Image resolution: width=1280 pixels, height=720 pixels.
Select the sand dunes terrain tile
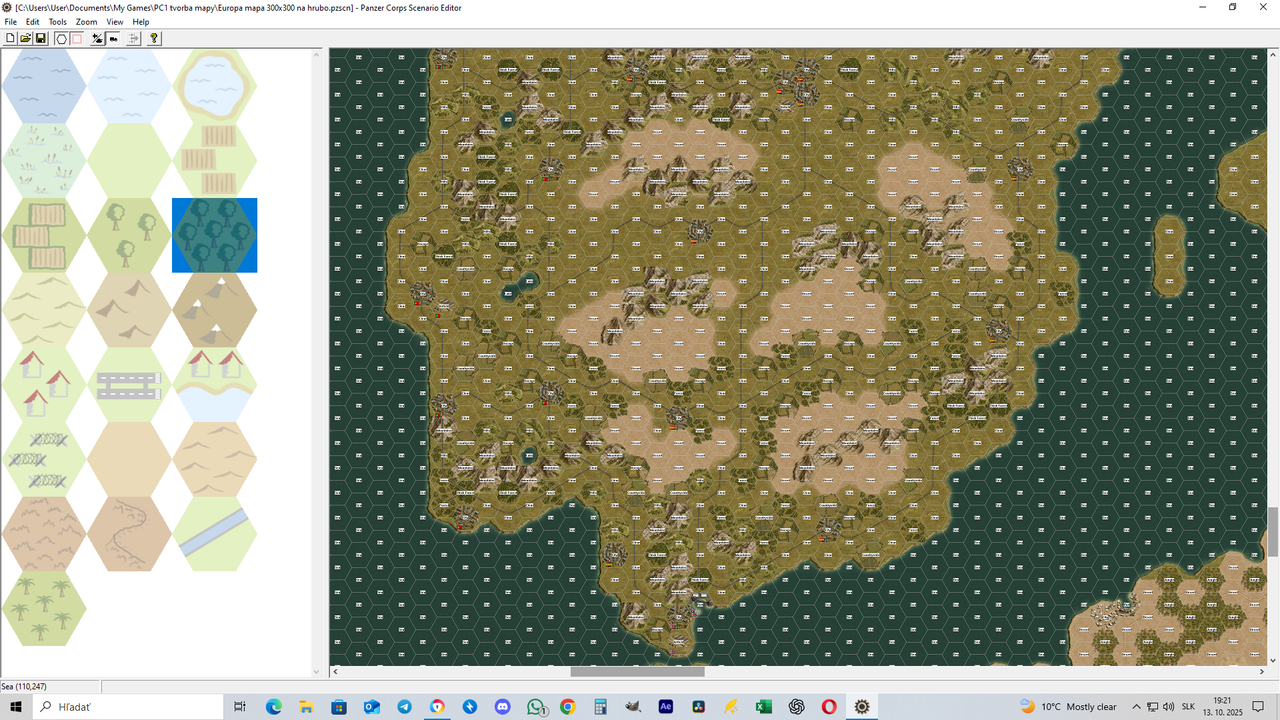pos(214,459)
